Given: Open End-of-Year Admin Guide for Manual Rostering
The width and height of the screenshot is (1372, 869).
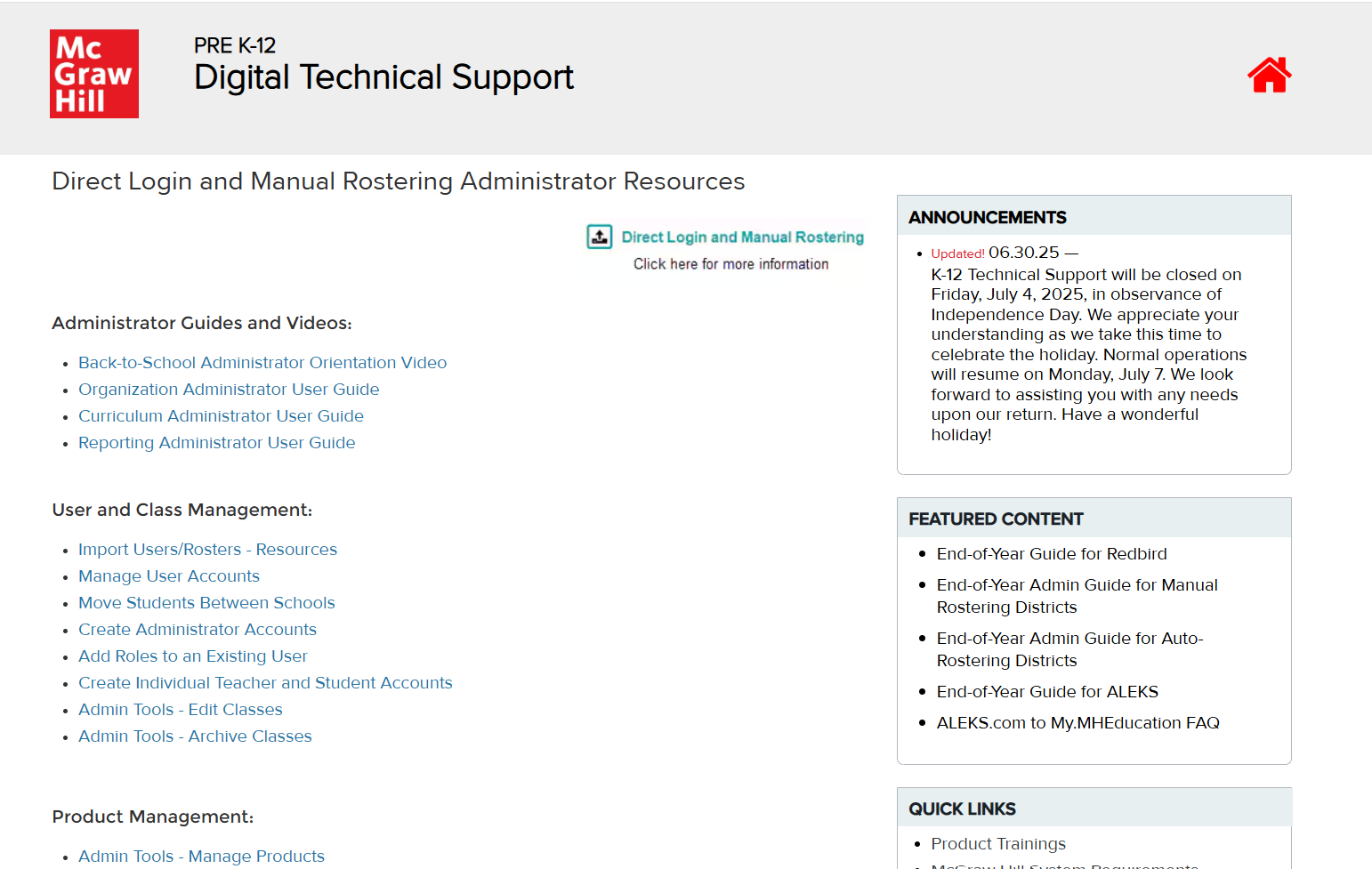Looking at the screenshot, I should pyautogui.click(x=1077, y=596).
